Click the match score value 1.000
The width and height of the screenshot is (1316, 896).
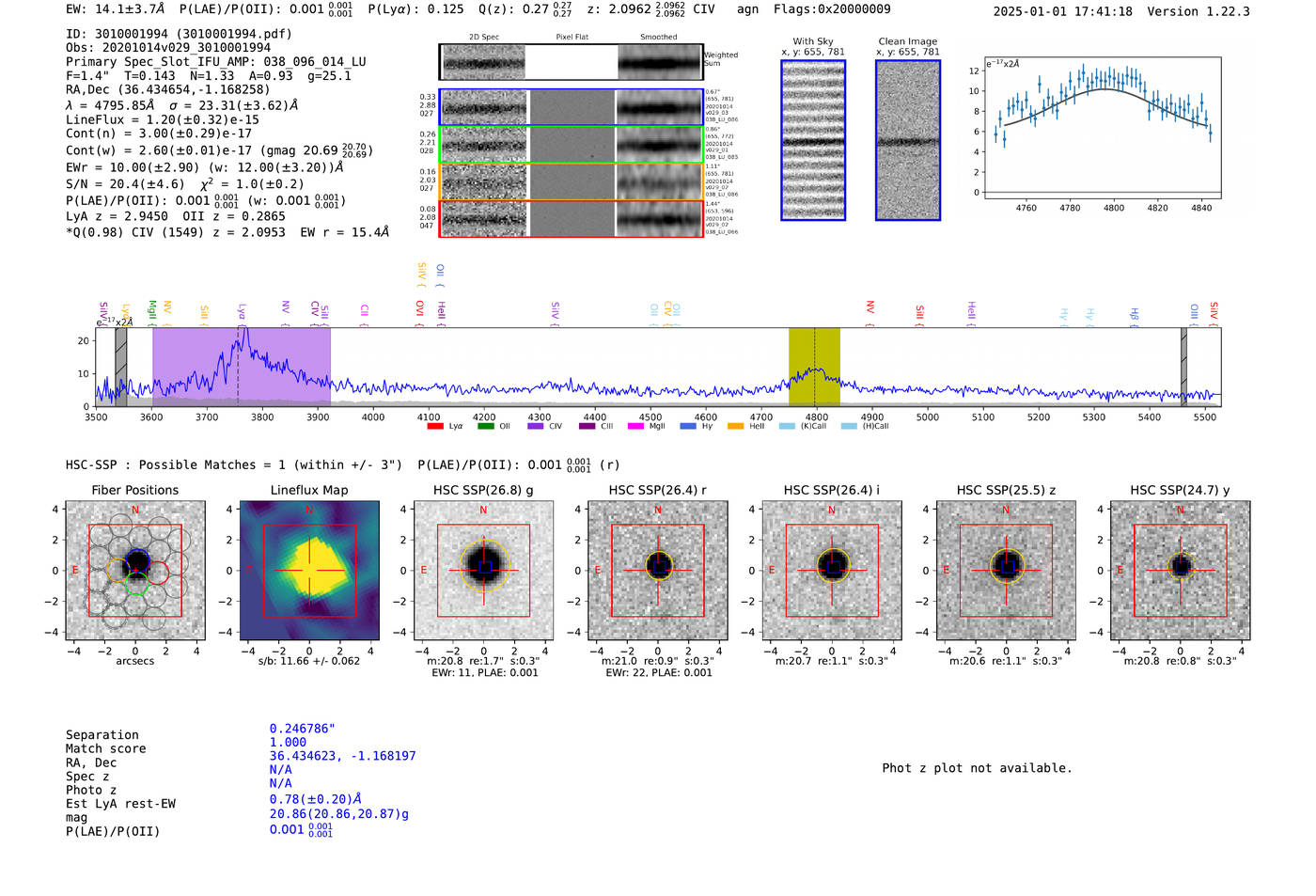pyautogui.click(x=288, y=743)
